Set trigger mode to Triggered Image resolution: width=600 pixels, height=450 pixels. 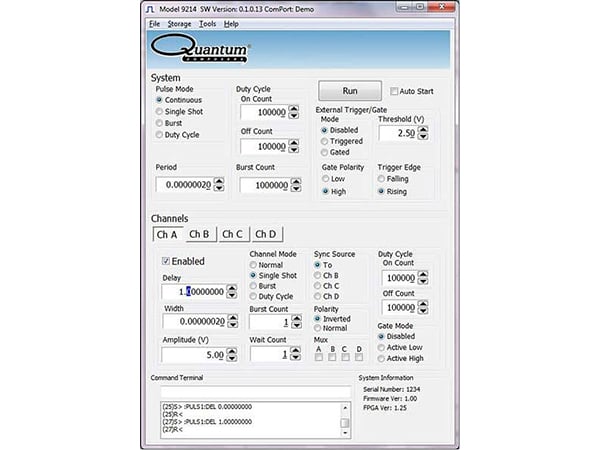pos(324,141)
